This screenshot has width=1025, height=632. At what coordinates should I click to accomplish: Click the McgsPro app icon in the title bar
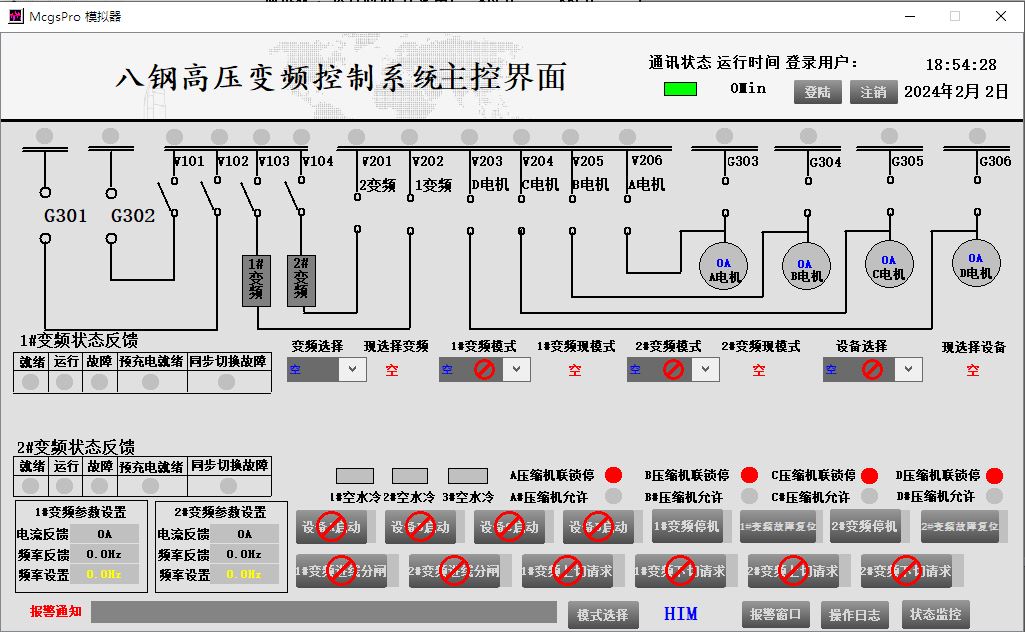(x=16, y=16)
